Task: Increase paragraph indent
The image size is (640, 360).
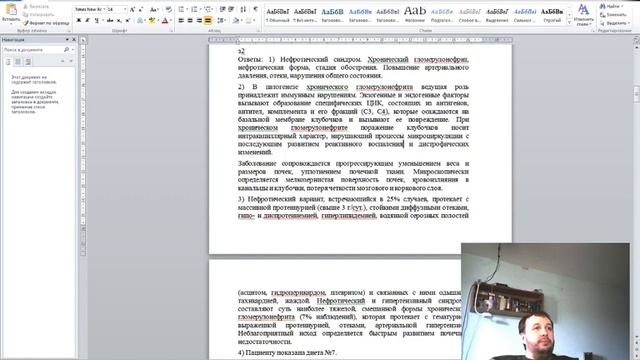Action: pyautogui.click(x=231, y=9)
